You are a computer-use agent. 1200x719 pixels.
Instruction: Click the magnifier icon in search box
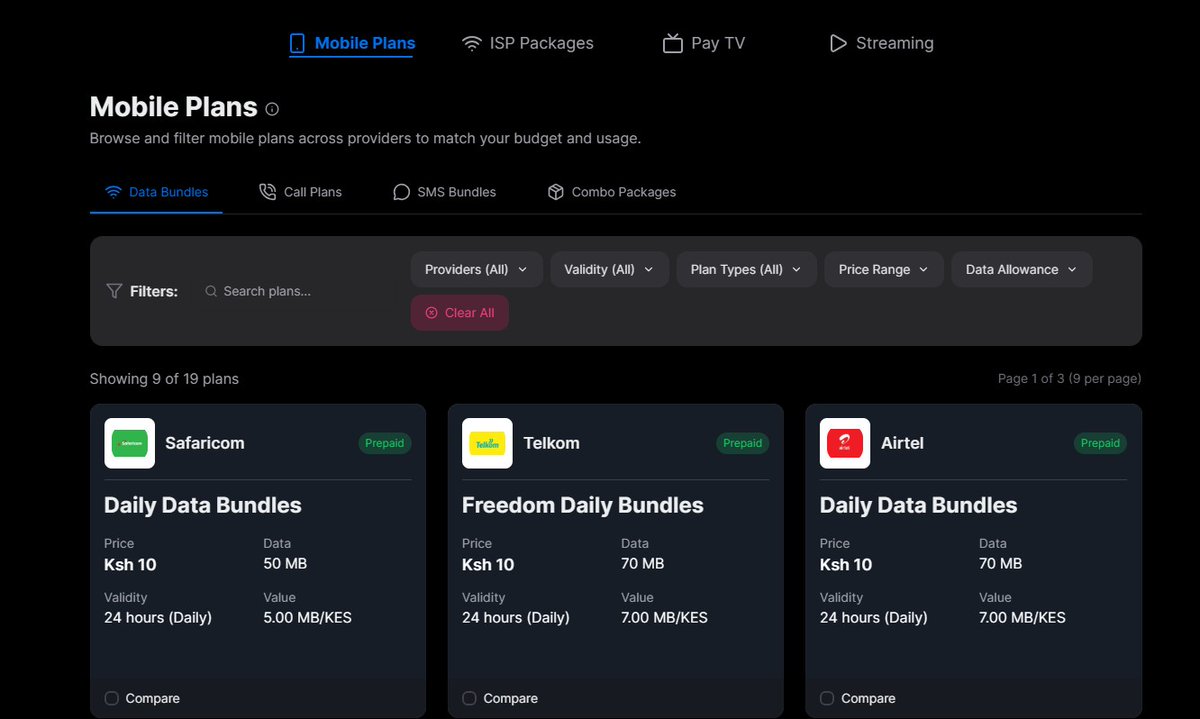[x=211, y=291]
